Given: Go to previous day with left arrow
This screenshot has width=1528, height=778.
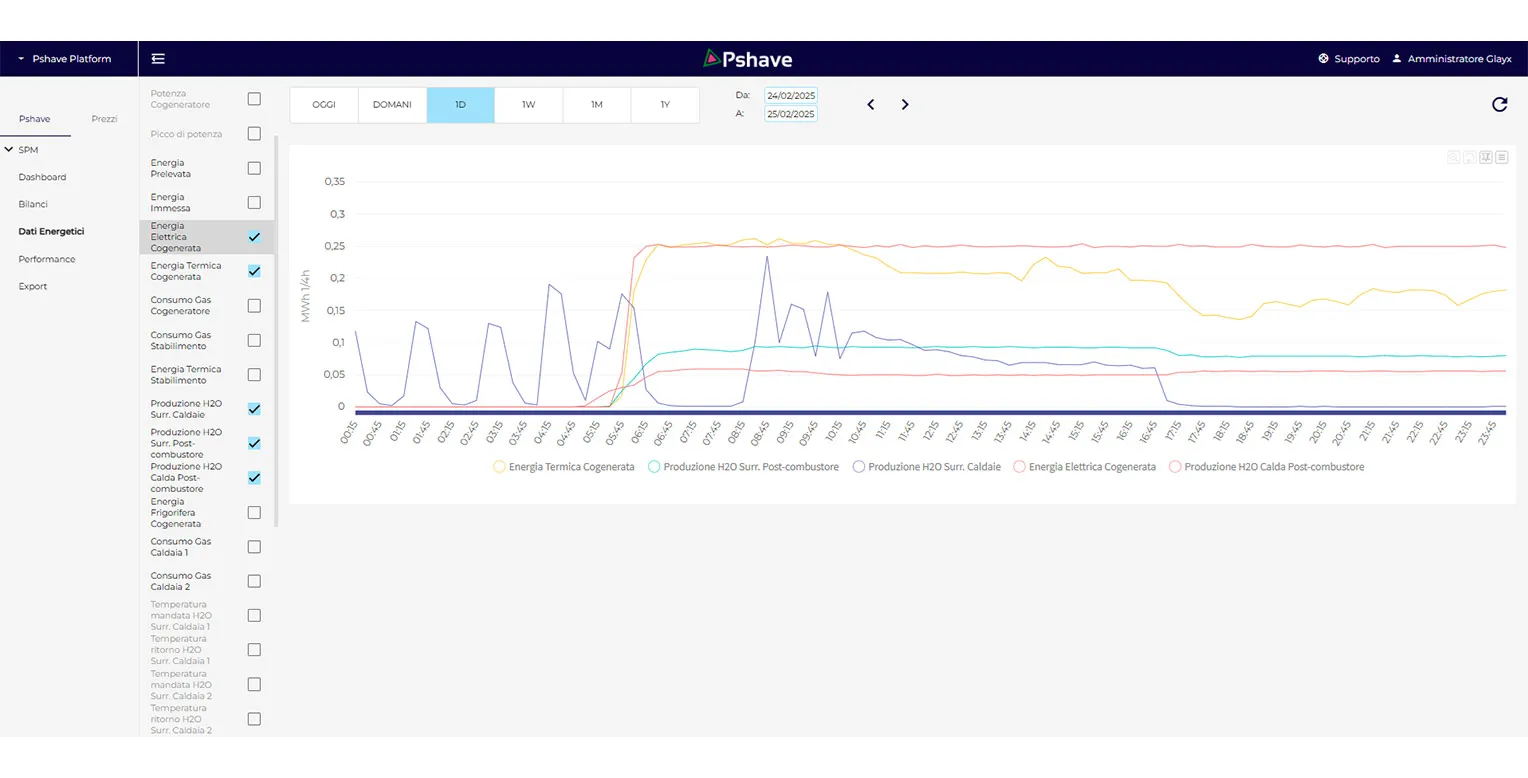Looking at the screenshot, I should tap(871, 105).
